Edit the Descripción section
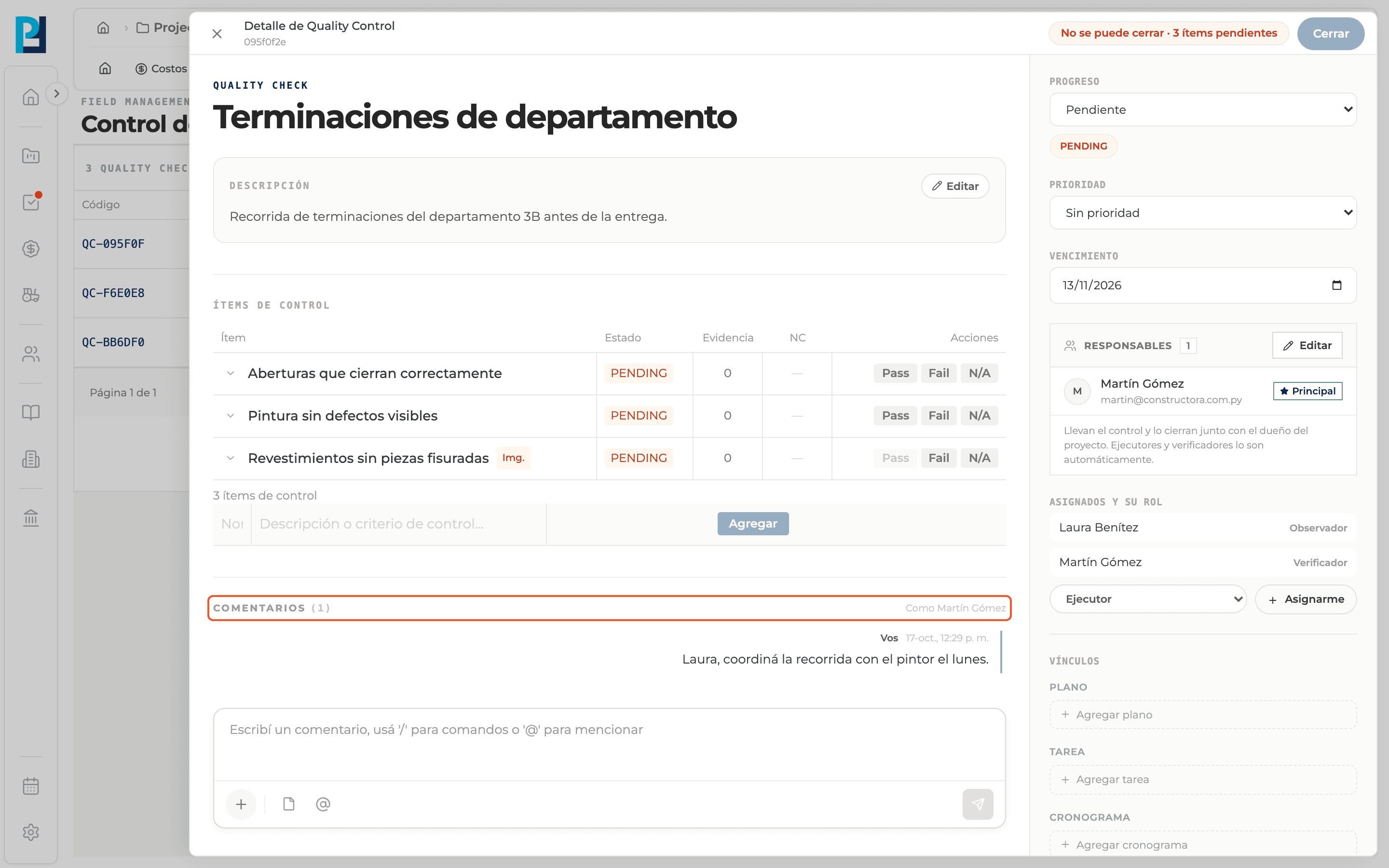 click(955, 186)
